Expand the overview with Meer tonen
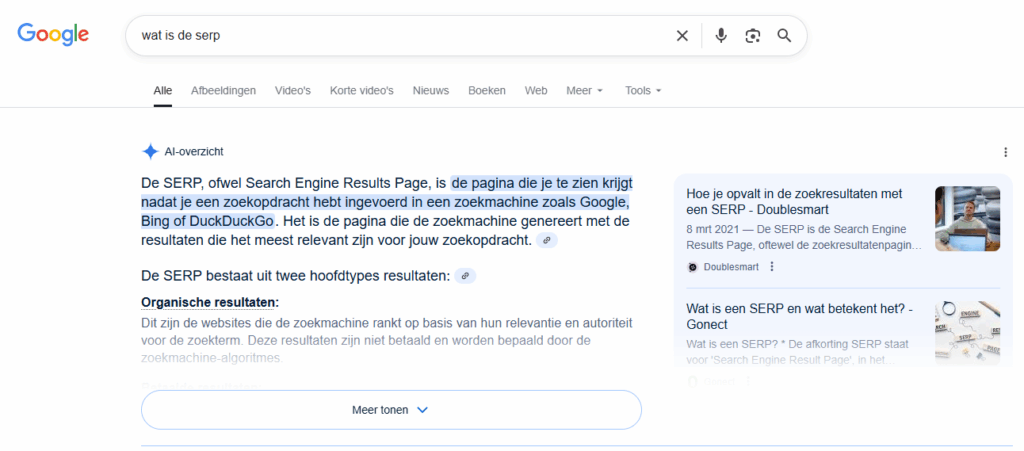This screenshot has height=451, width=1024. [391, 410]
